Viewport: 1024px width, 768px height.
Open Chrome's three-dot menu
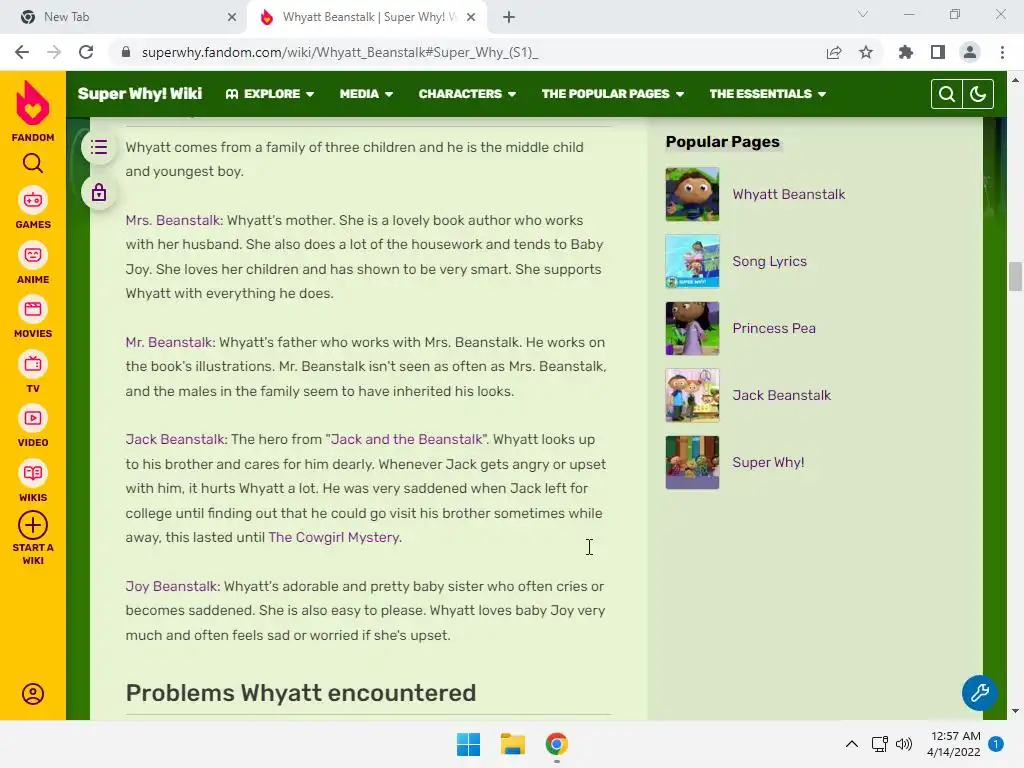pyautogui.click(x=1002, y=52)
